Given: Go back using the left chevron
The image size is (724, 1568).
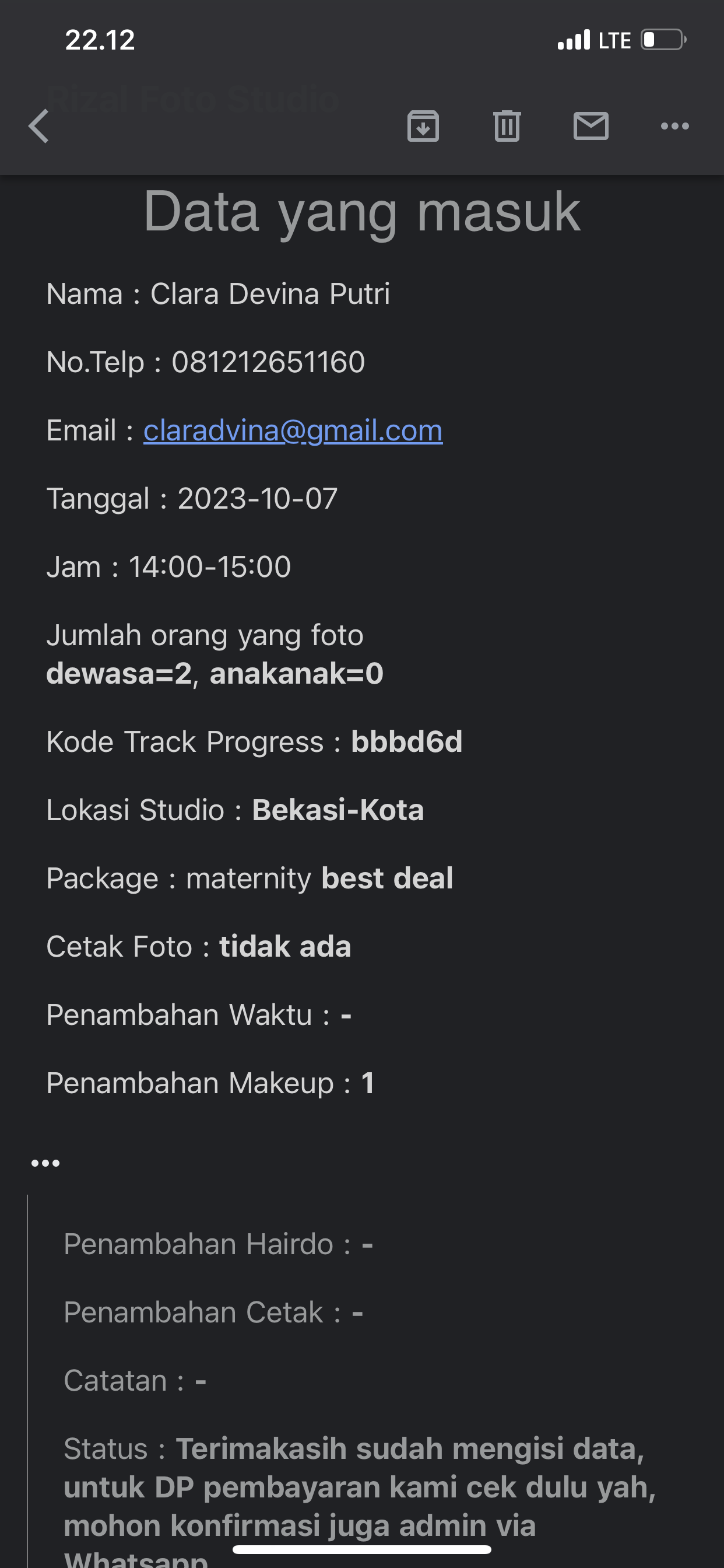Looking at the screenshot, I should (x=39, y=126).
